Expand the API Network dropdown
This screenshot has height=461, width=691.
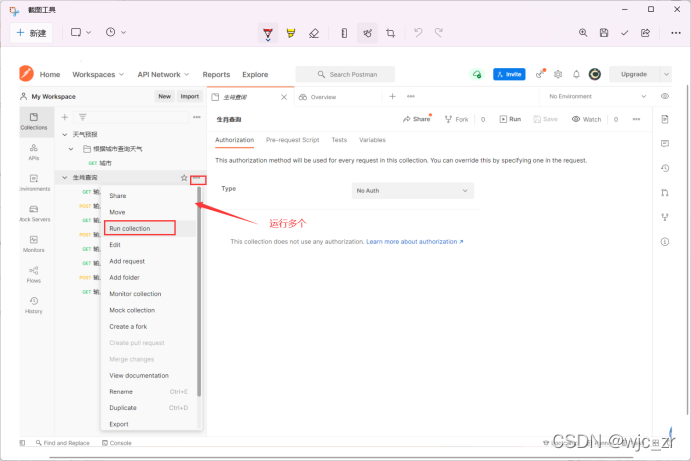pyautogui.click(x=163, y=74)
